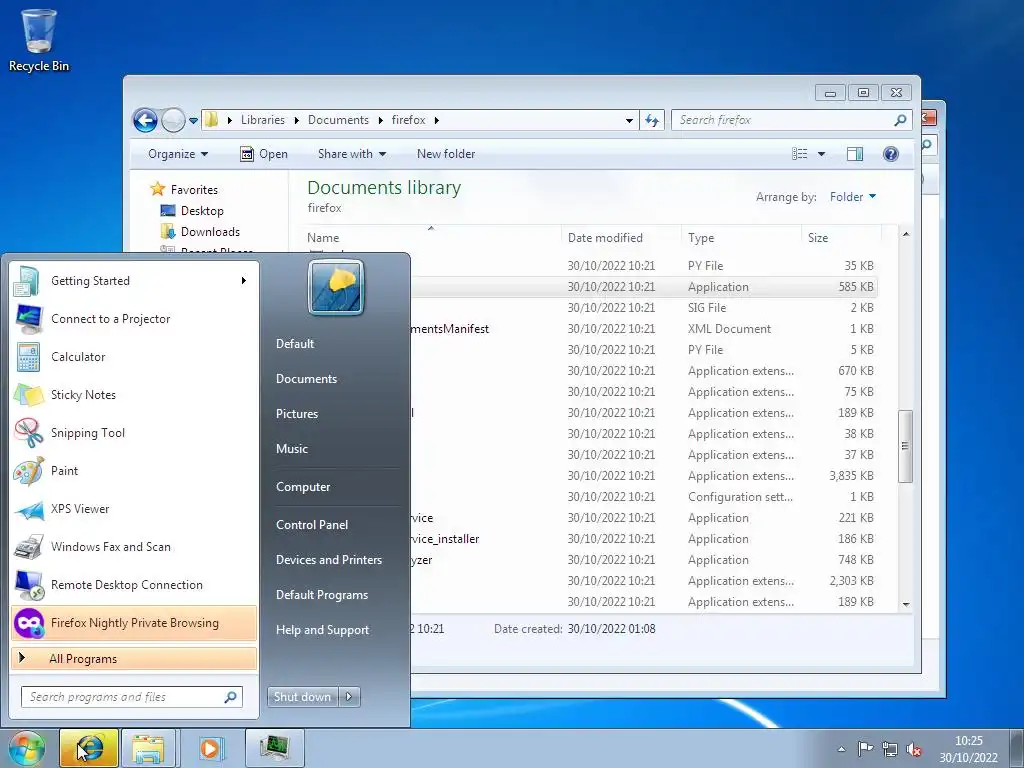Expand the address bar history dropdown
Screen dimensions: 1024x768
tap(629, 120)
